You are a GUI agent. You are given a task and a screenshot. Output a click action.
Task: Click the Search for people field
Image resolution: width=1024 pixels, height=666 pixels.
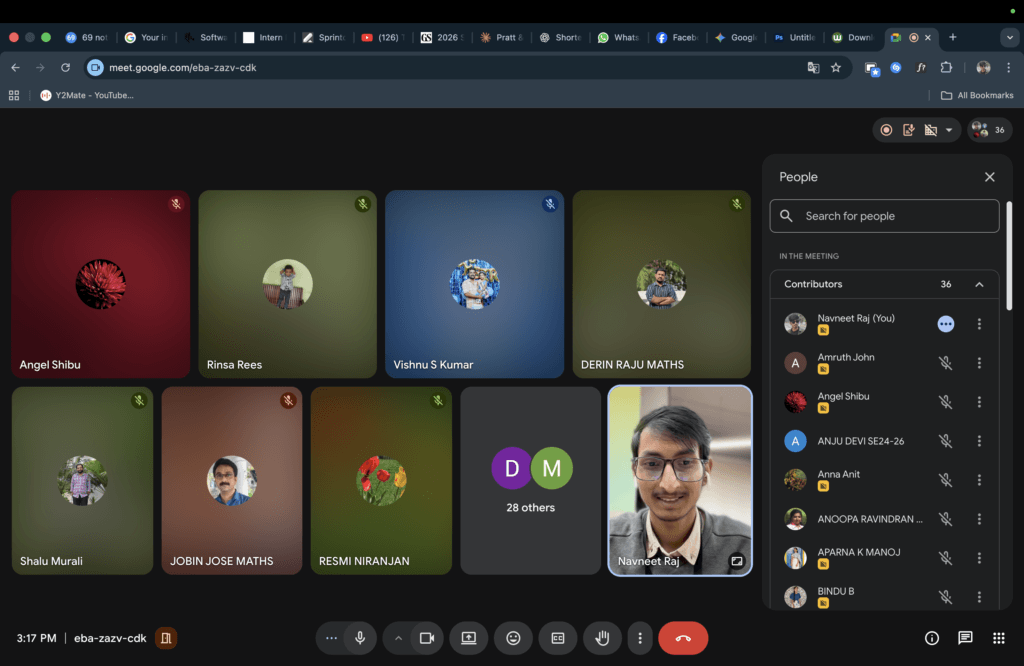pyautogui.click(x=884, y=216)
